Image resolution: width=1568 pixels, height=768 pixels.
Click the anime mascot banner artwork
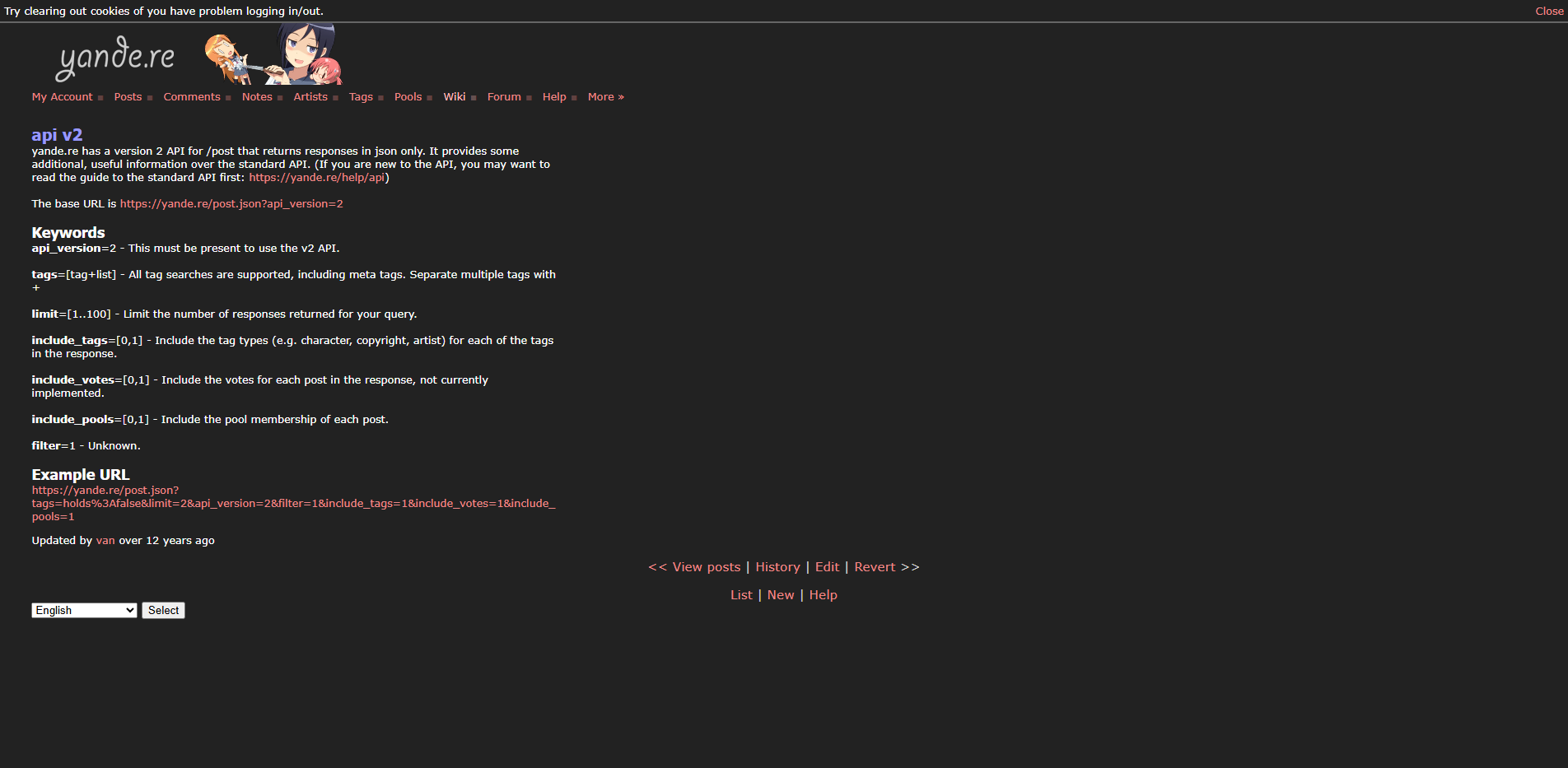(273, 54)
